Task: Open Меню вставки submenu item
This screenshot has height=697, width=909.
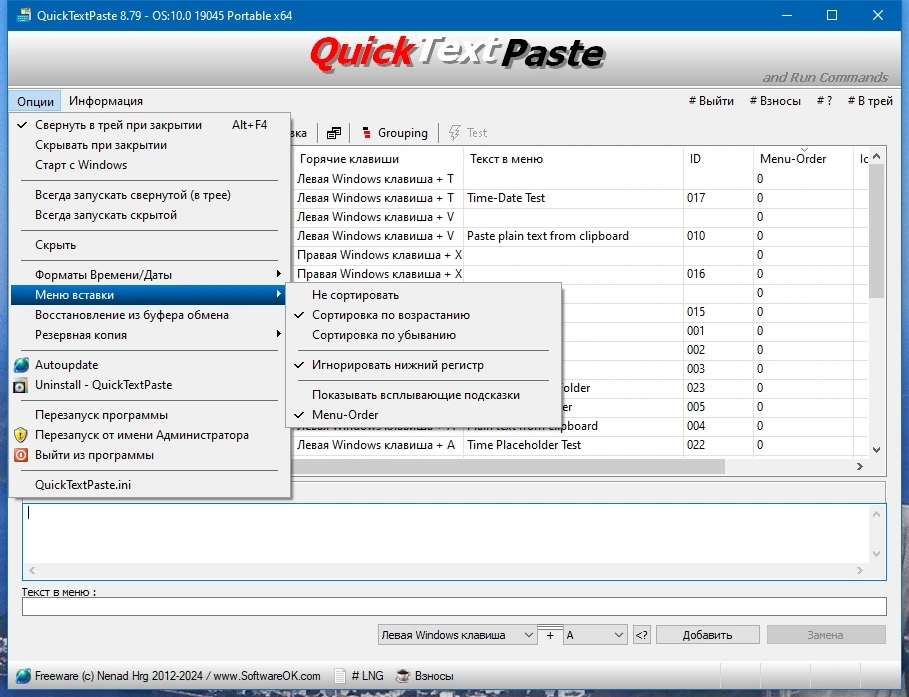Action: tap(150, 295)
